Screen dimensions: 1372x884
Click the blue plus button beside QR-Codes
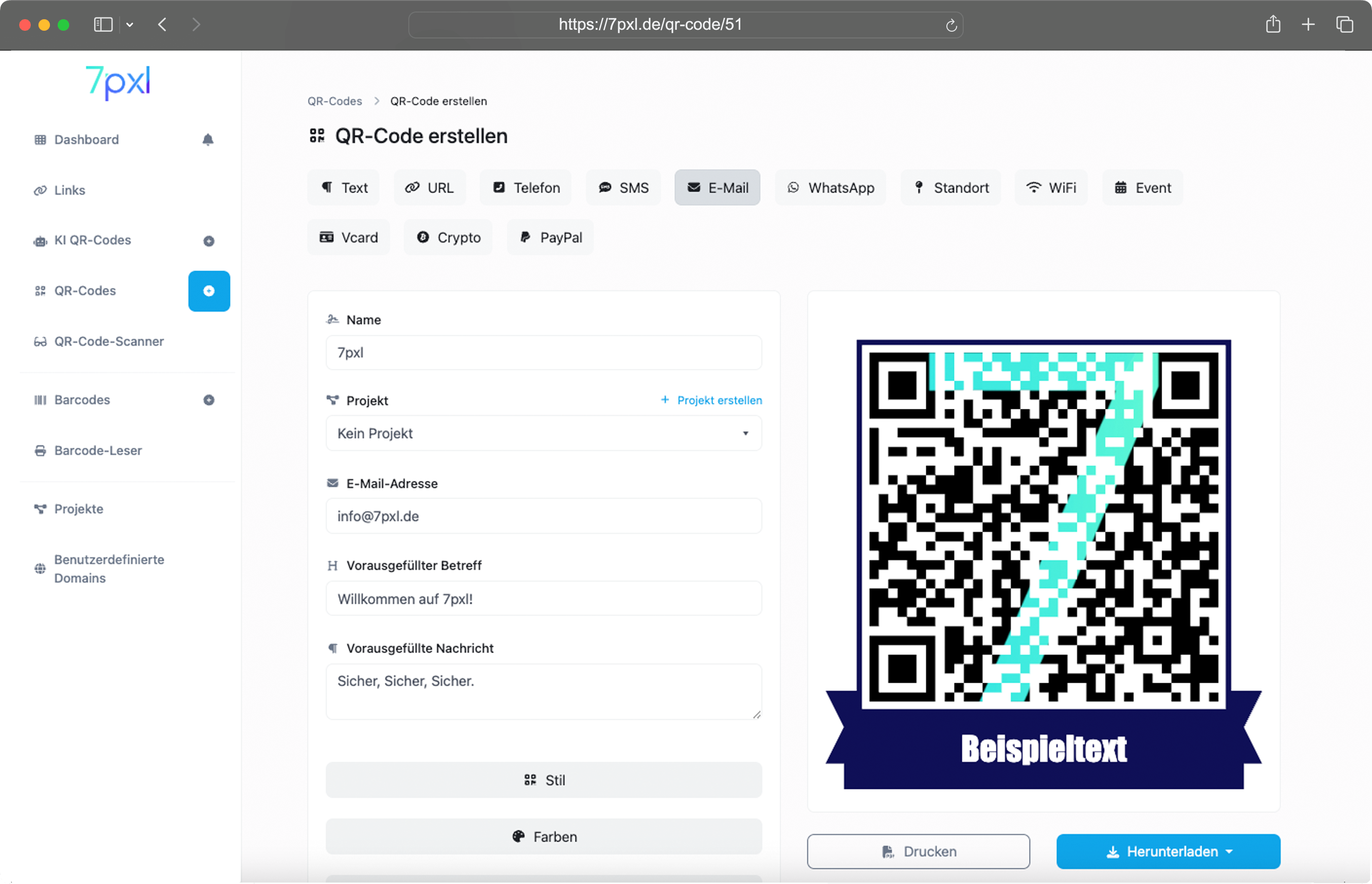(209, 291)
